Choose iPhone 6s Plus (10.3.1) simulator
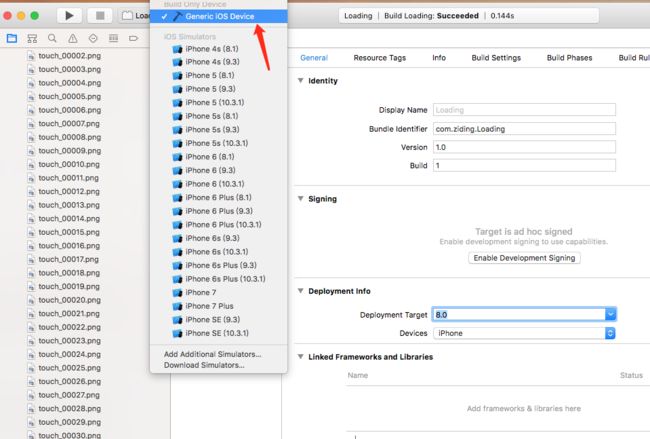This screenshot has height=439, width=650. click(225, 279)
